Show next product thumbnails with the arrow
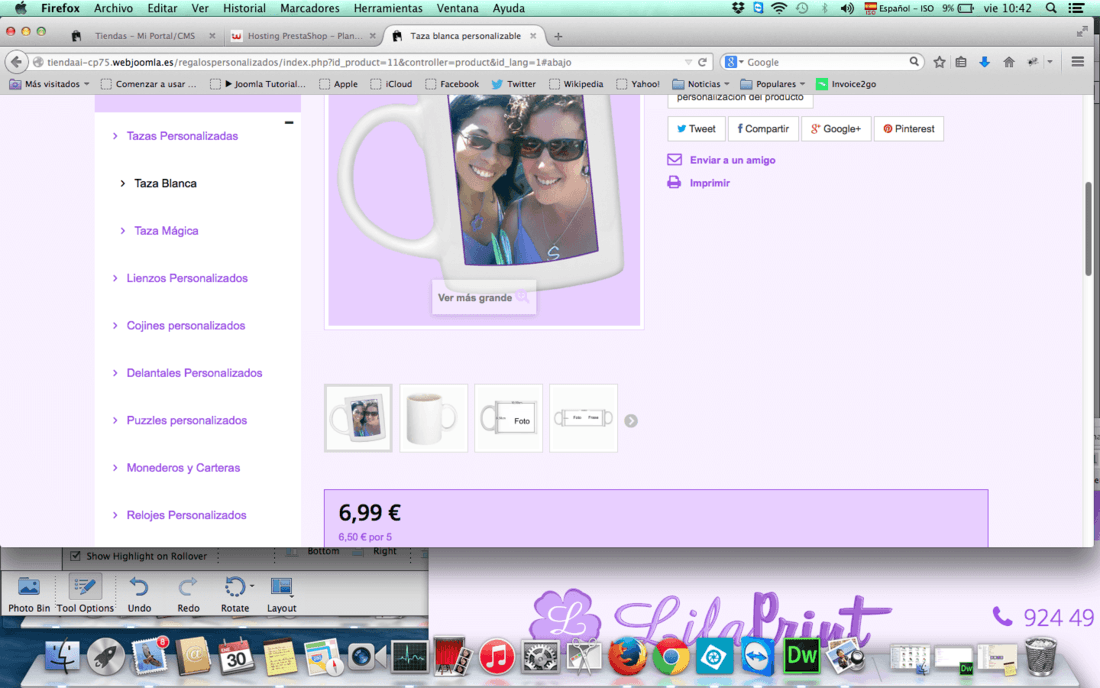1100x688 pixels. point(631,421)
